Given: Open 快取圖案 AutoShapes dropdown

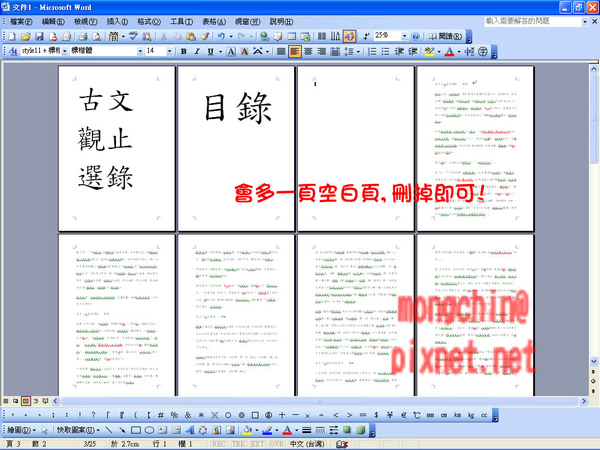Looking at the screenshot, I should point(78,430).
